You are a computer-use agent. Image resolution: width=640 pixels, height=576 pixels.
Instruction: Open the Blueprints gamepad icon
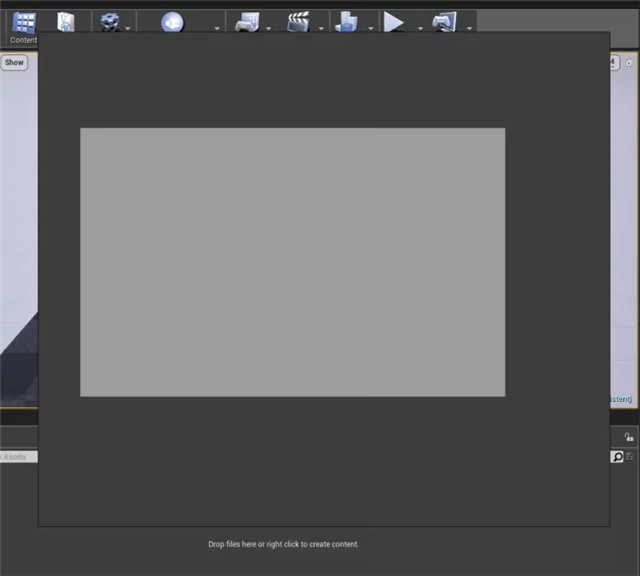tap(247, 22)
